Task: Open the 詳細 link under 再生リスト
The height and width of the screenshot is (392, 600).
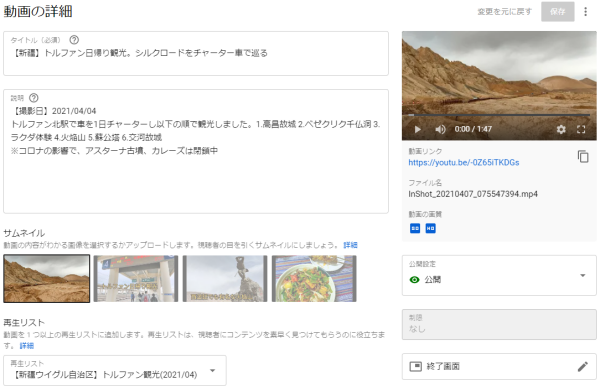Action: 27,346
